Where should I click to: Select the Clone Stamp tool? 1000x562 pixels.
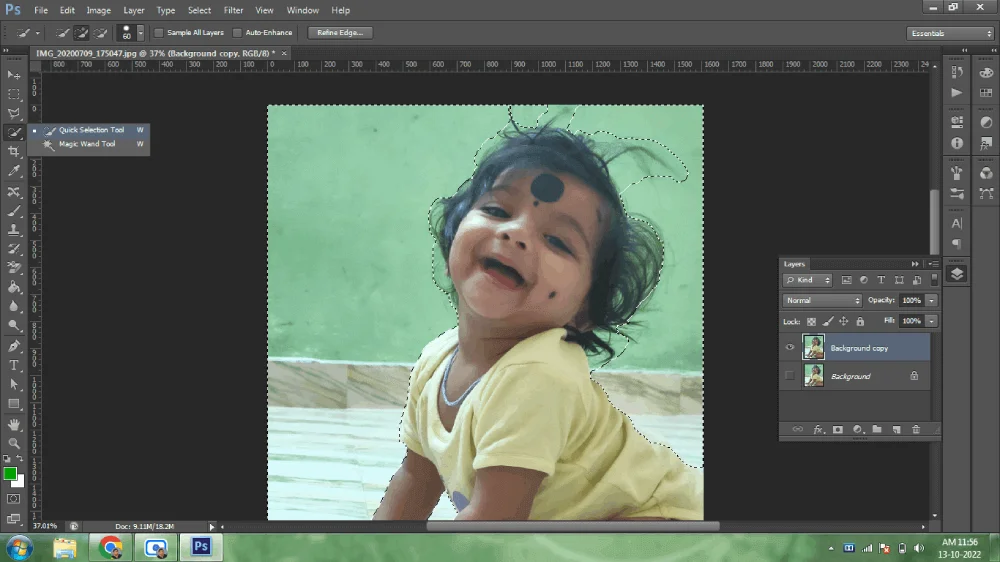pyautogui.click(x=13, y=230)
